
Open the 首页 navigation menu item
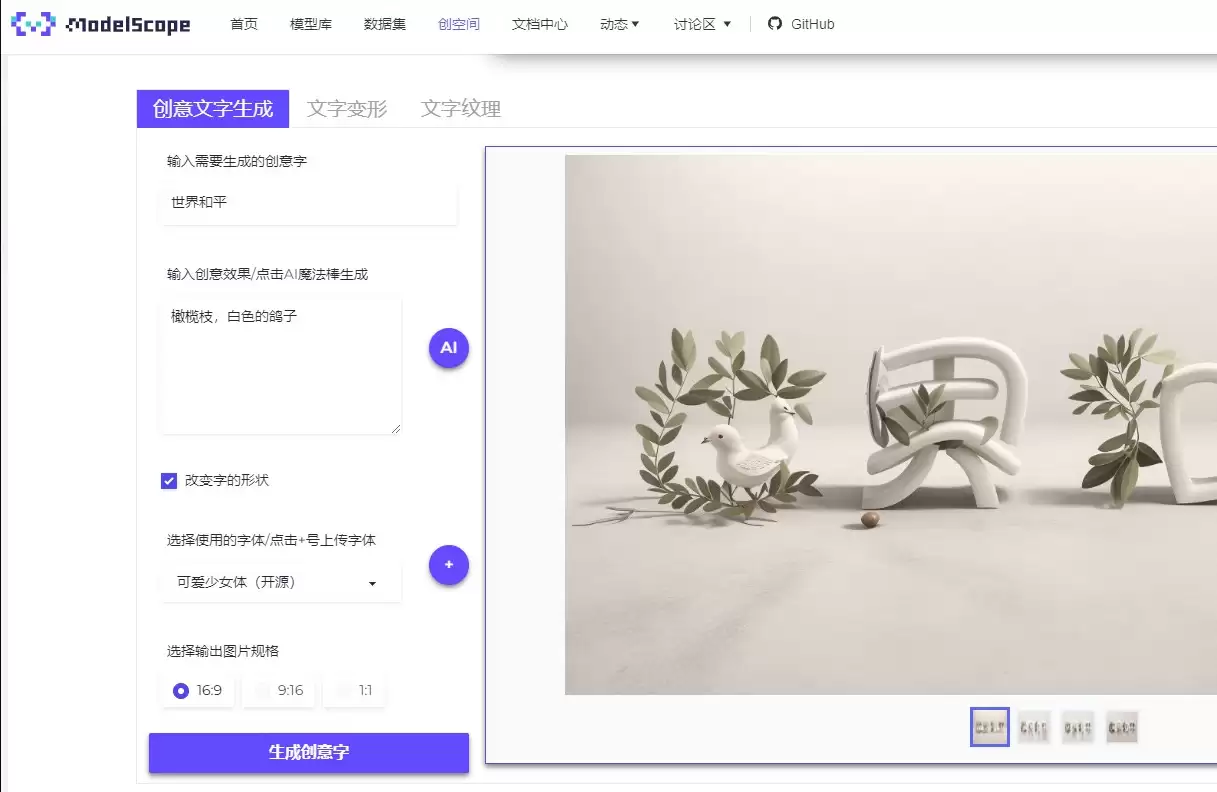243,24
